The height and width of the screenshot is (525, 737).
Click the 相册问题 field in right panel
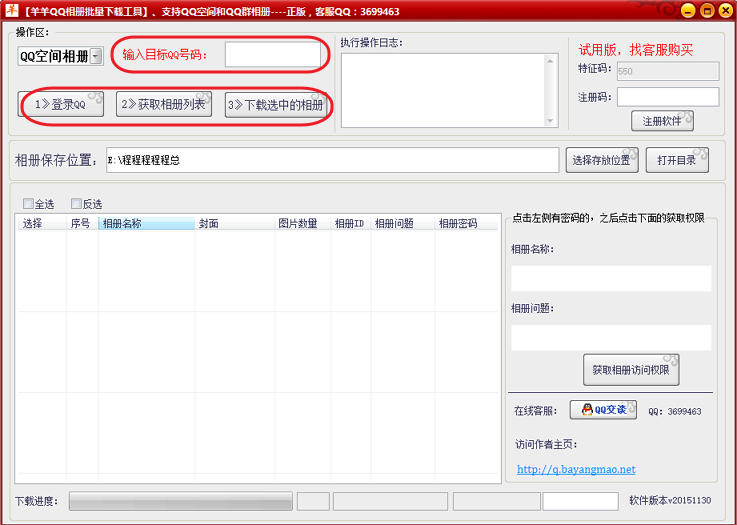pos(611,337)
